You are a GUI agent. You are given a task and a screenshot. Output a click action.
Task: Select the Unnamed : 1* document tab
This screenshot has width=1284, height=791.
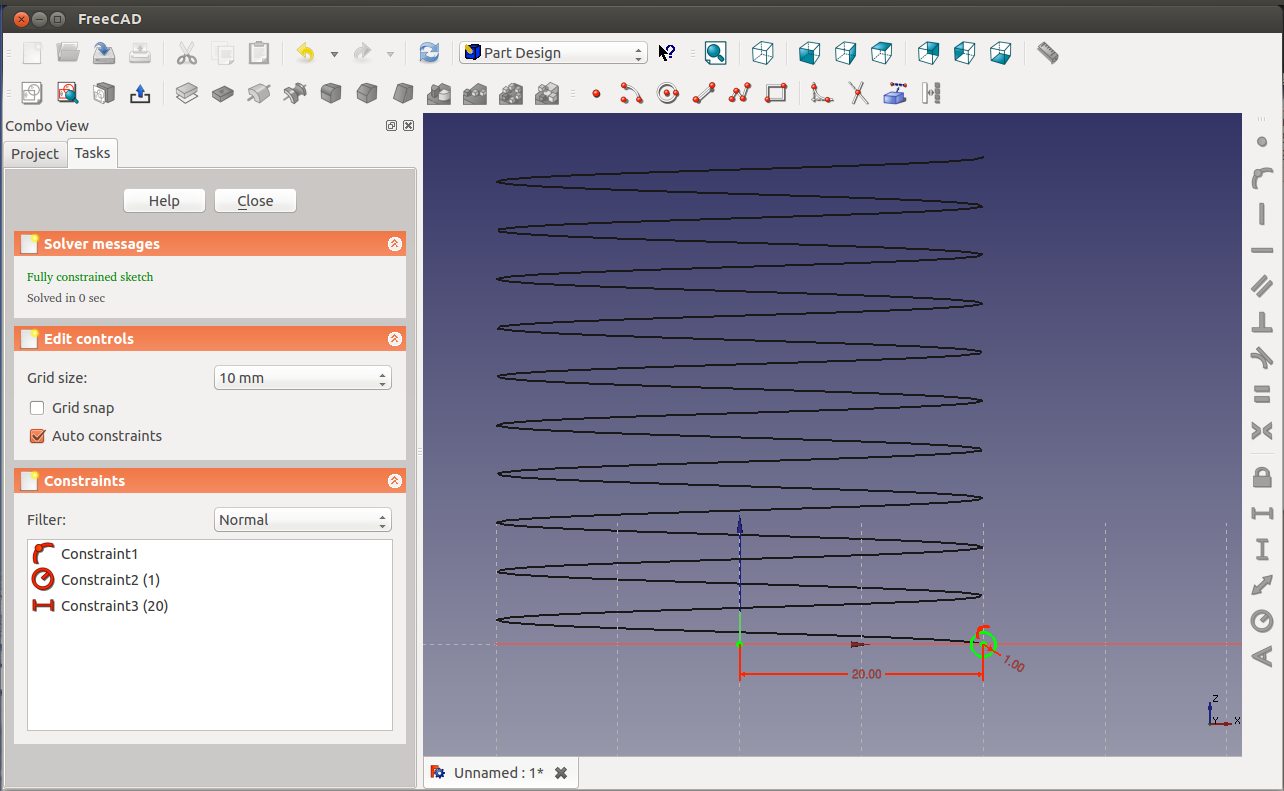pyautogui.click(x=498, y=773)
